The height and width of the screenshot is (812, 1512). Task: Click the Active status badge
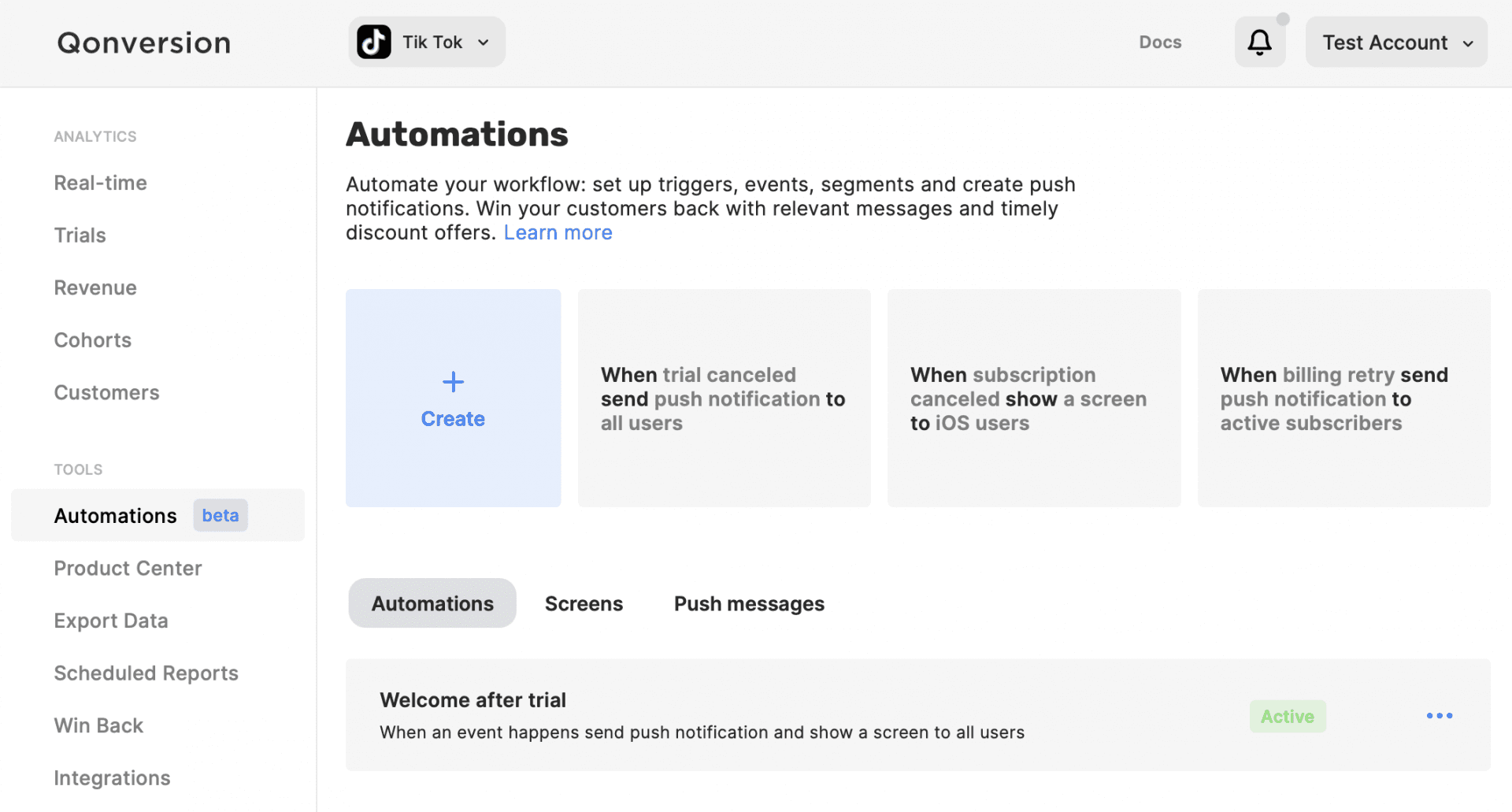(x=1287, y=716)
